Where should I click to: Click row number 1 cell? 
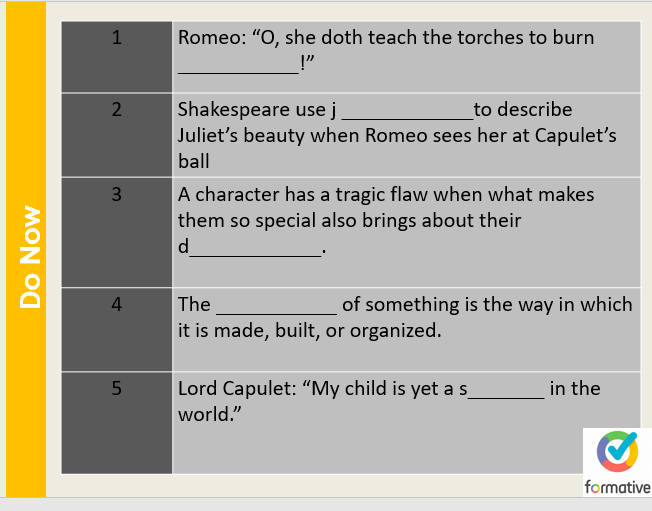click(x=116, y=56)
